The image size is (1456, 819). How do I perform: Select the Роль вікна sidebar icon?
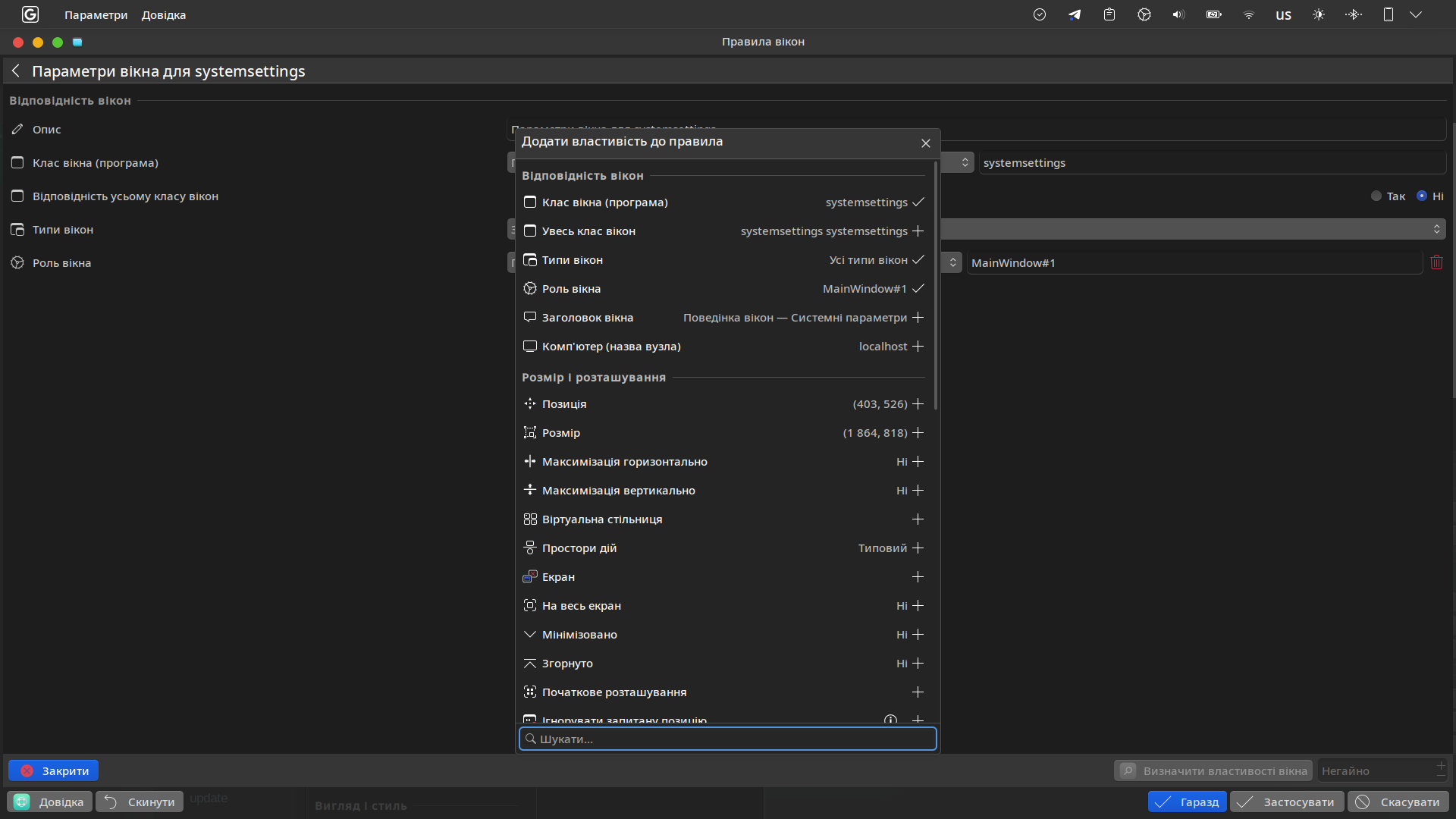click(x=17, y=262)
